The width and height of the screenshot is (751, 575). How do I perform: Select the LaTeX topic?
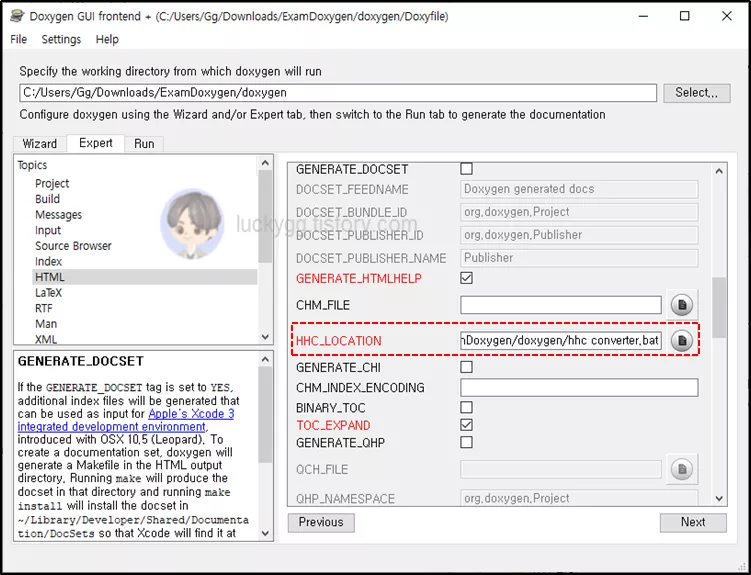point(48,293)
